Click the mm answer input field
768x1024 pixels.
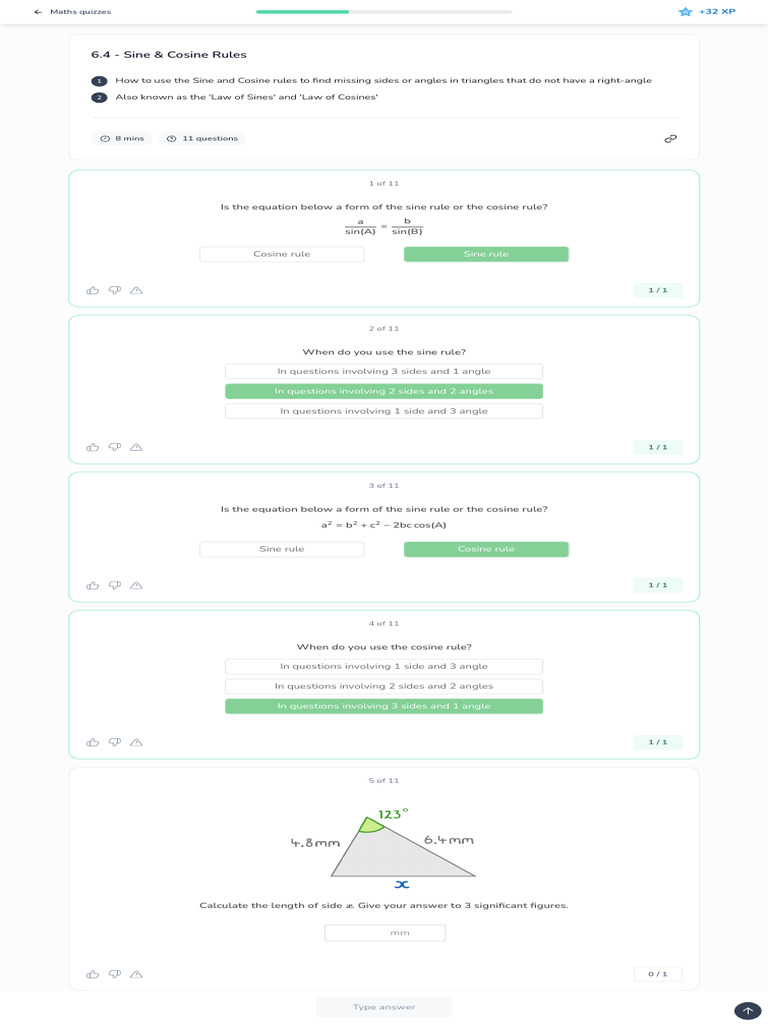pos(385,933)
